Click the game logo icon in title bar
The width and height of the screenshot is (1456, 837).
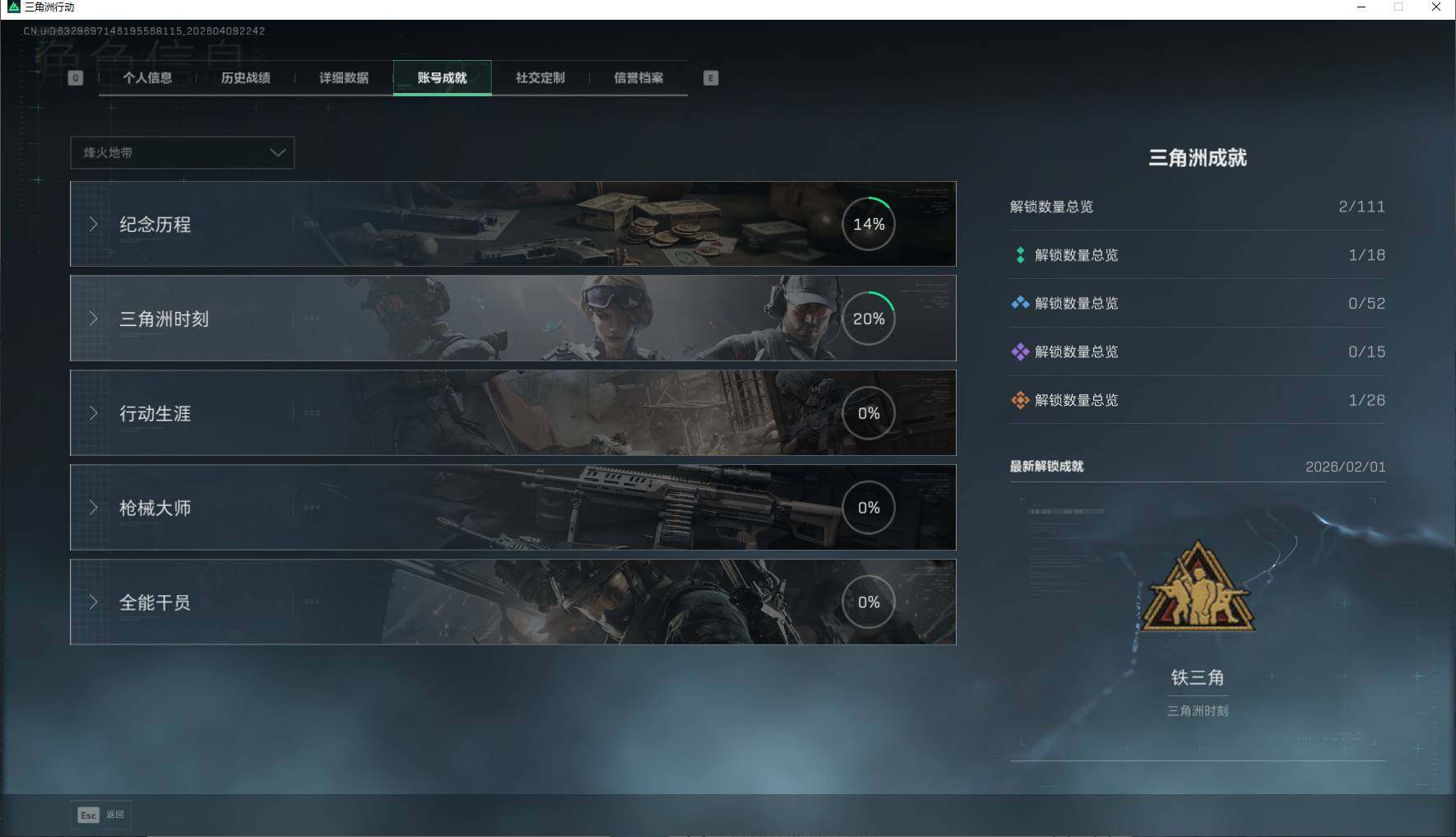(x=13, y=7)
